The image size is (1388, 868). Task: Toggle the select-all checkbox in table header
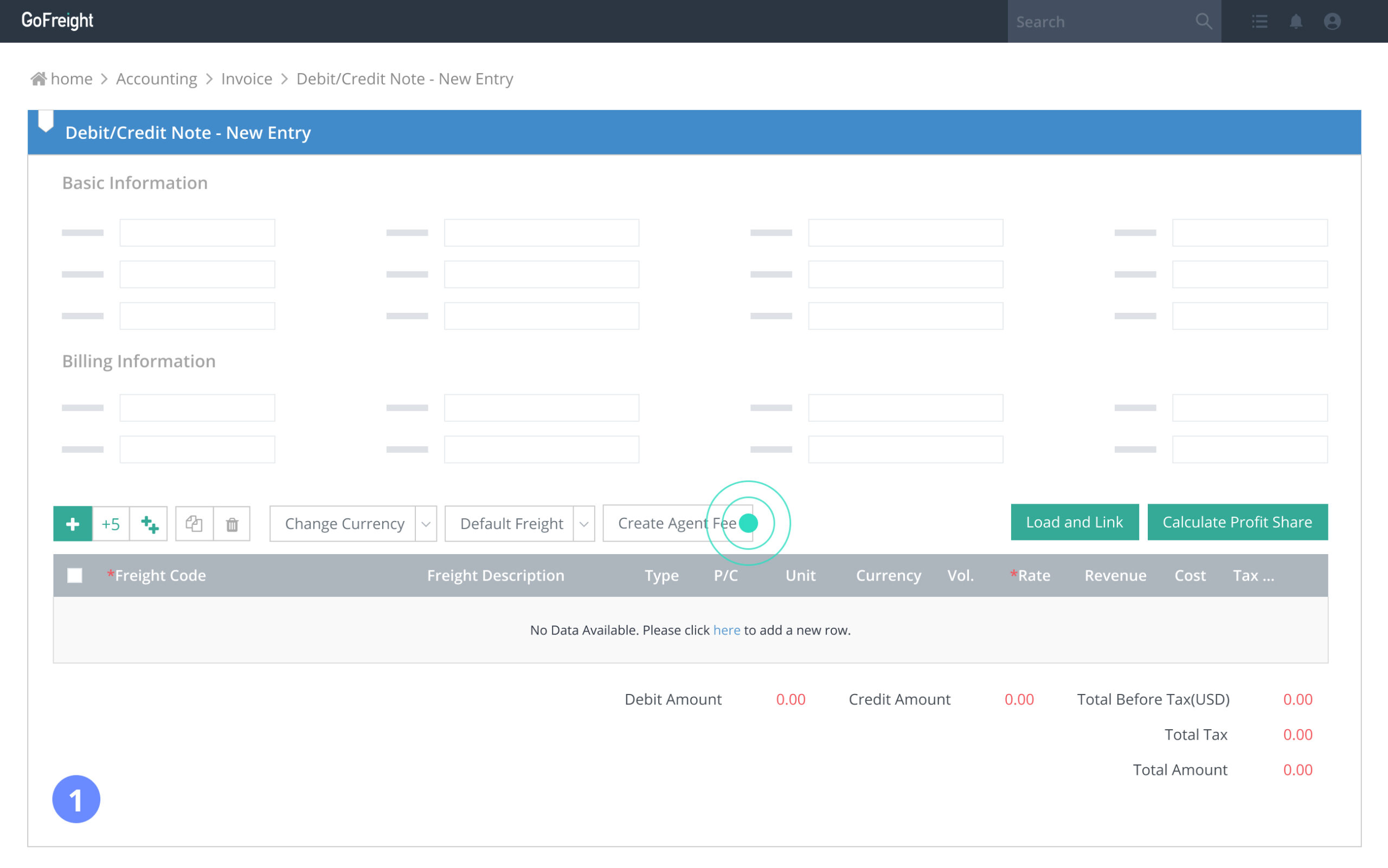[x=75, y=575]
